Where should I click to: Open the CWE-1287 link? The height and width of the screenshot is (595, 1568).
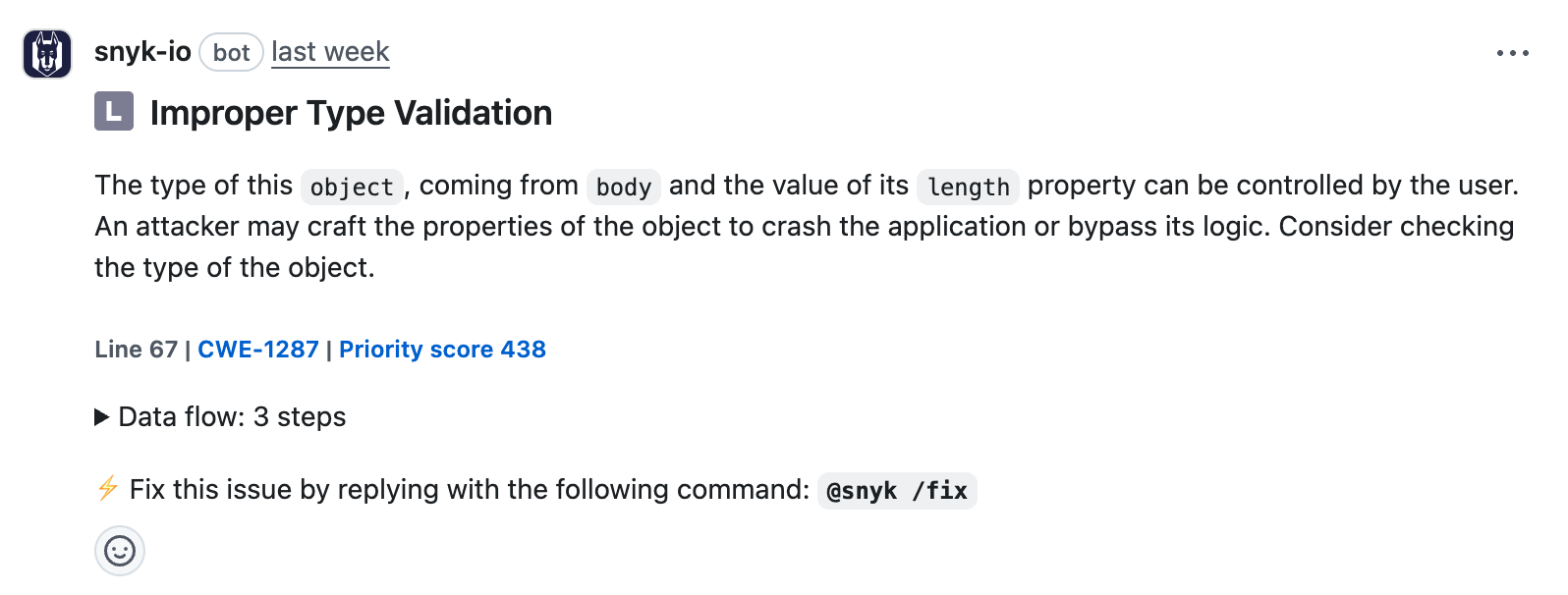coord(258,350)
